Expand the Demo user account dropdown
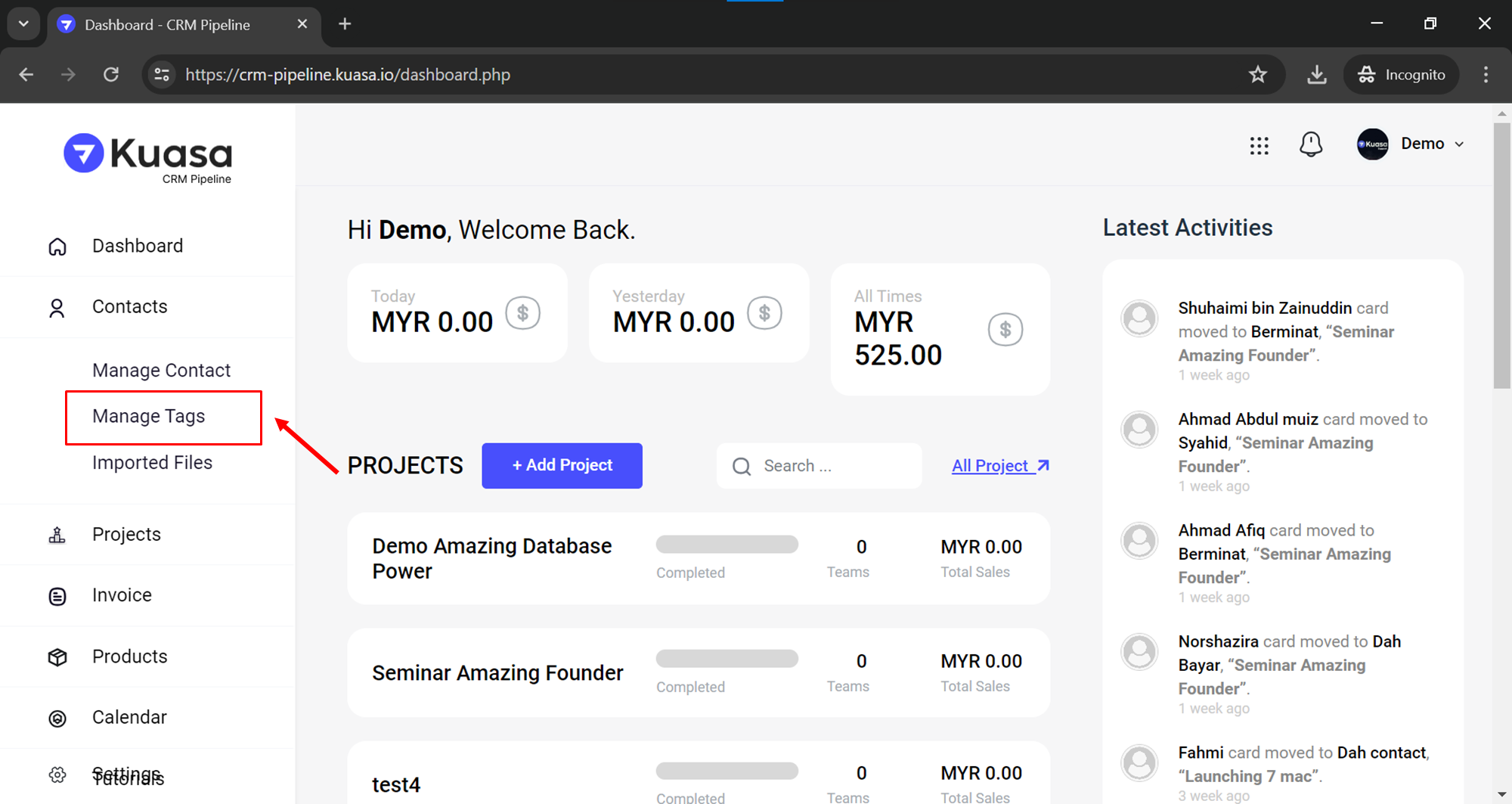Viewport: 1512px width, 804px height. [1411, 144]
